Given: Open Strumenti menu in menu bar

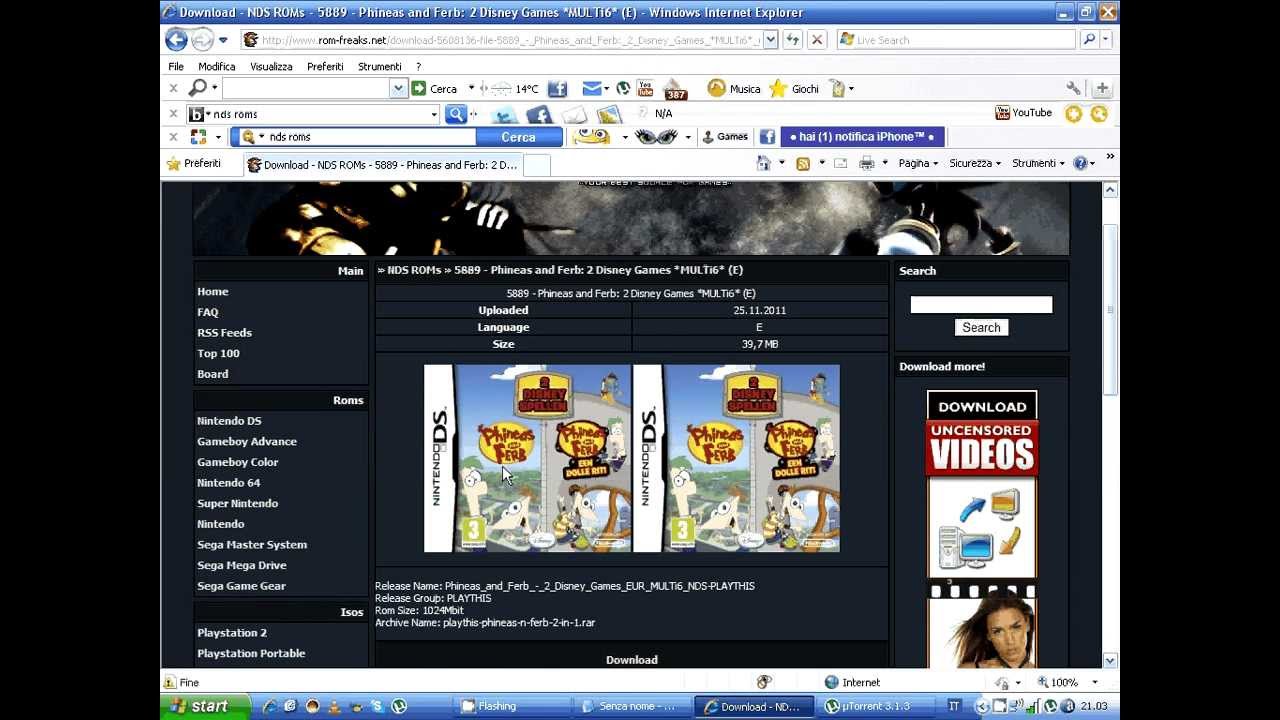Looking at the screenshot, I should pyautogui.click(x=380, y=66).
